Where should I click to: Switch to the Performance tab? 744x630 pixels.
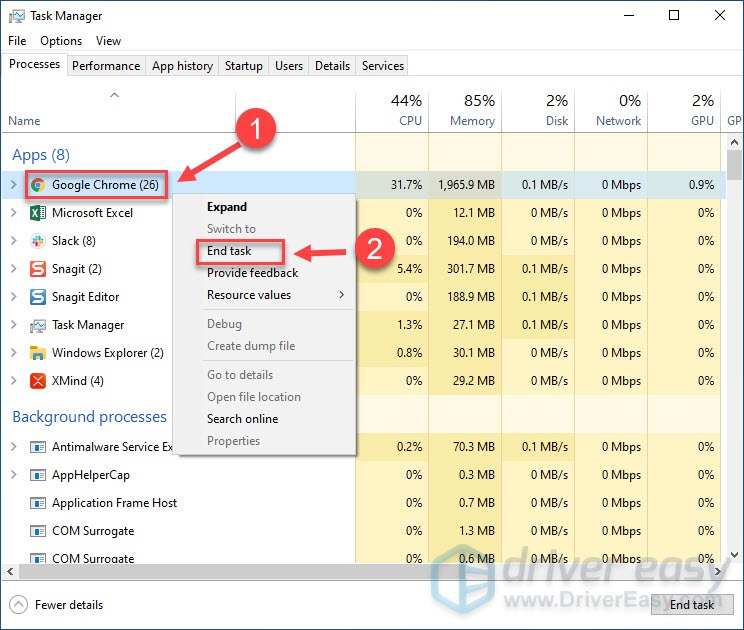tap(106, 66)
